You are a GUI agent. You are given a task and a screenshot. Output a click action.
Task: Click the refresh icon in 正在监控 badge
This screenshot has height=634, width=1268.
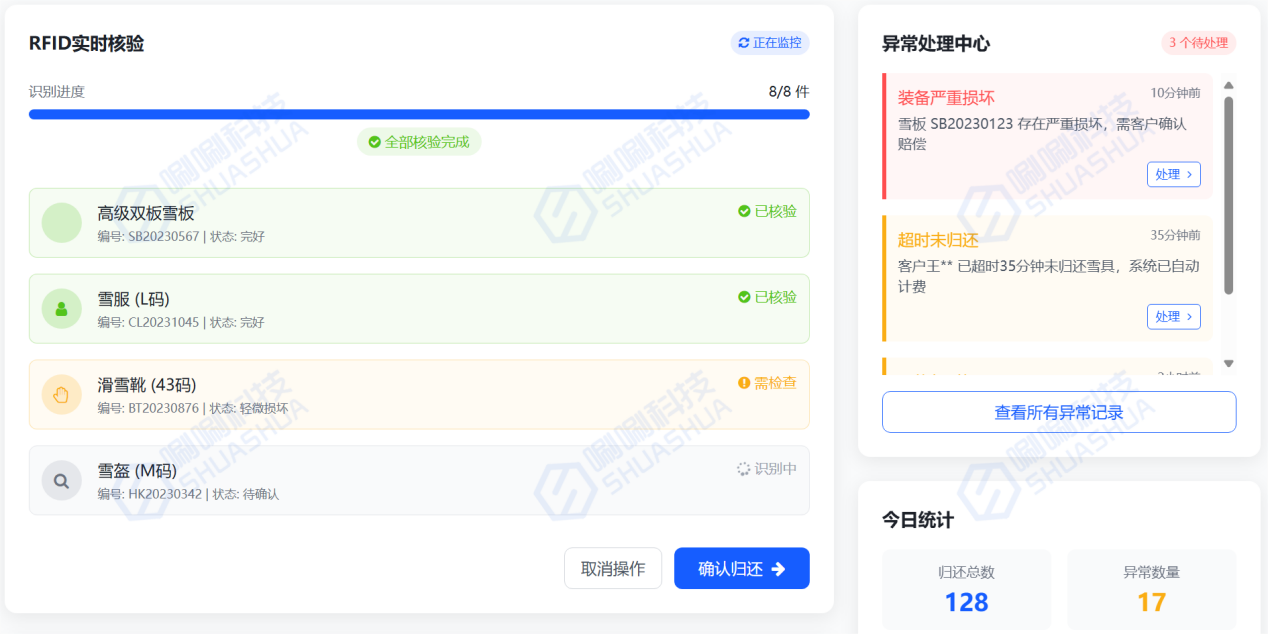743,43
